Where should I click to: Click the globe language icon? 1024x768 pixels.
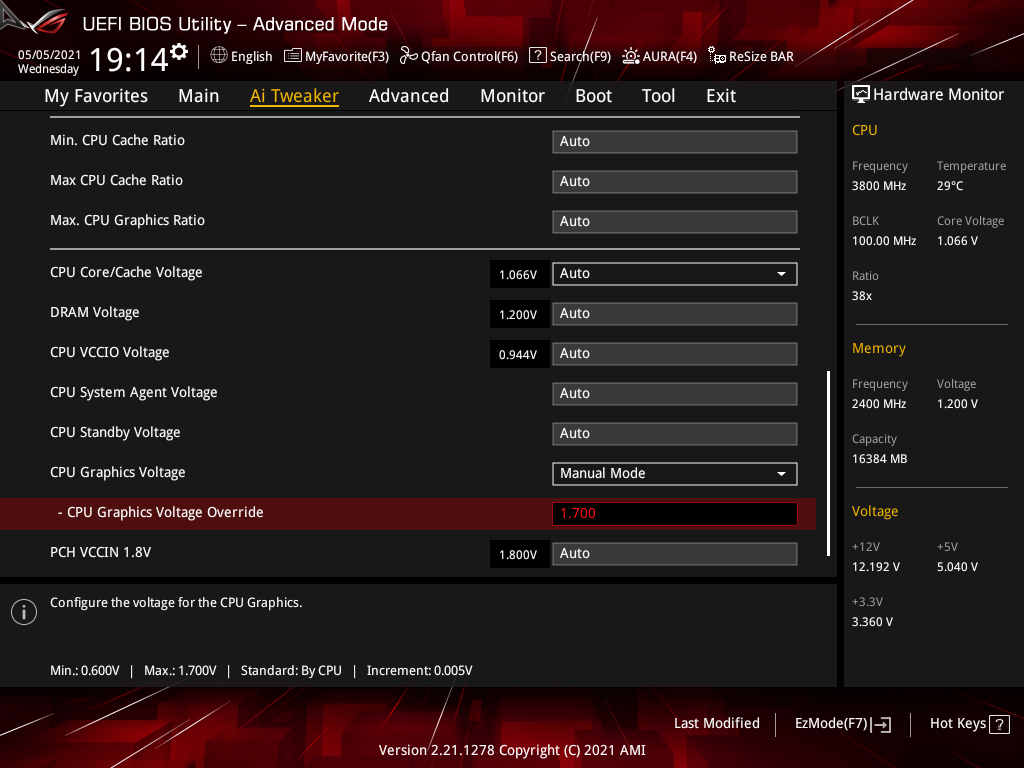[x=219, y=56]
